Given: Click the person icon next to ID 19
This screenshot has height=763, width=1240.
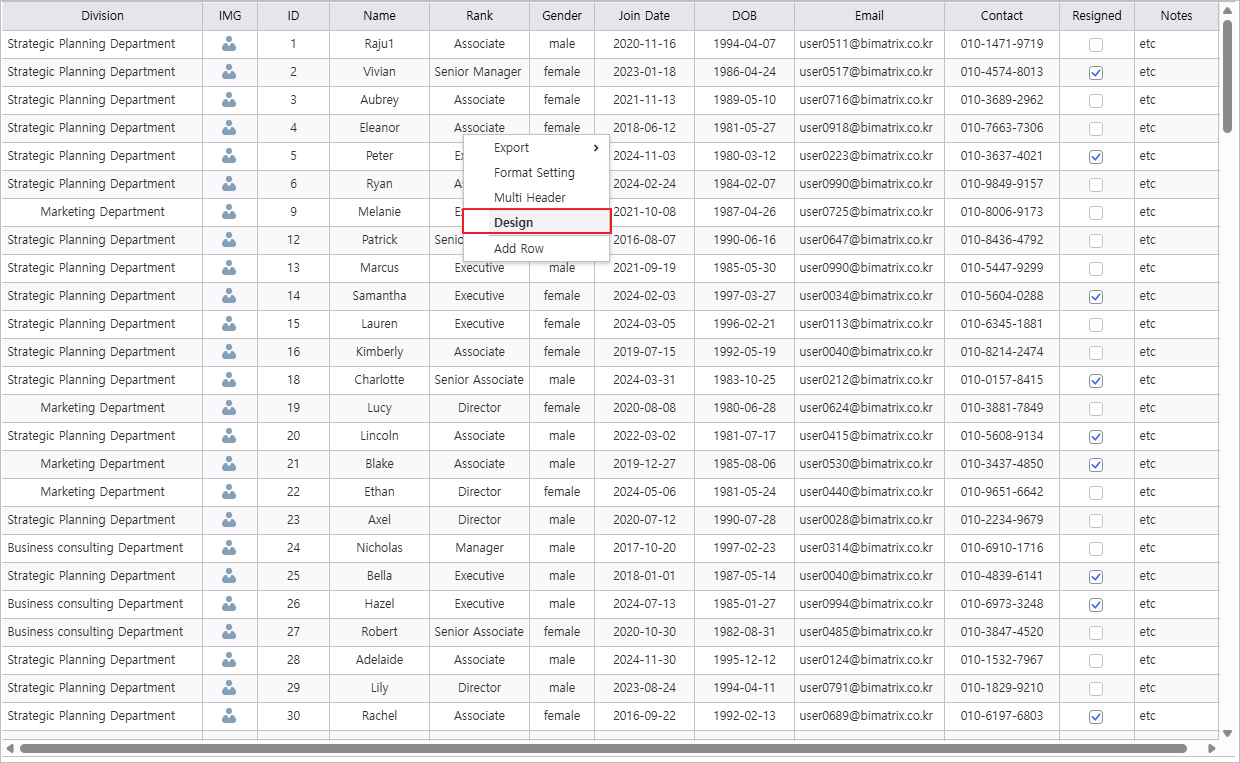Looking at the screenshot, I should [x=229, y=408].
